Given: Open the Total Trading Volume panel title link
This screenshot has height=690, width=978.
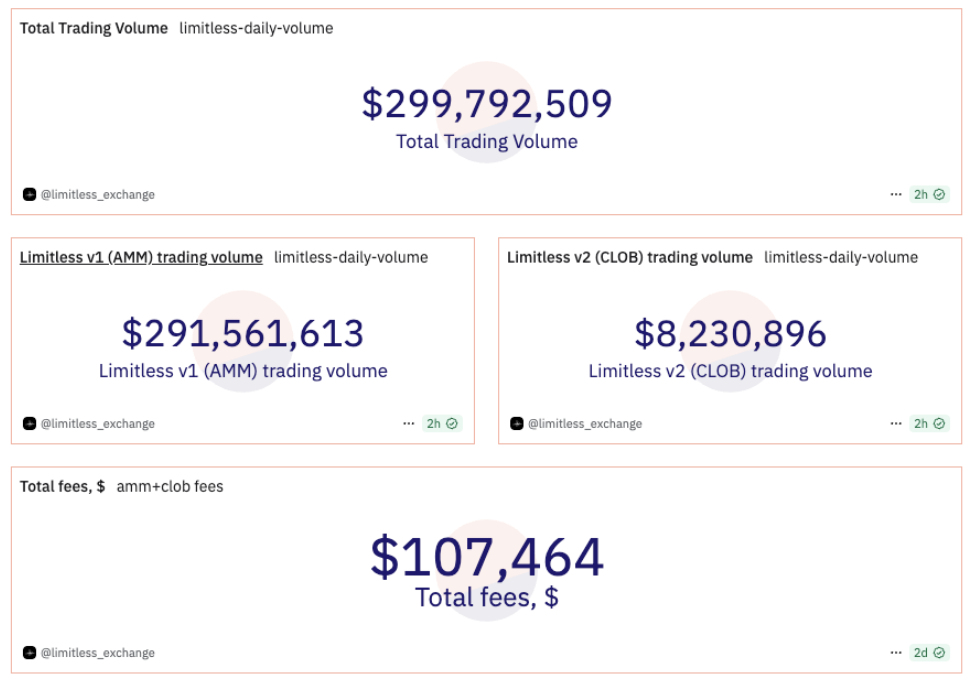Looking at the screenshot, I should pyautogui.click(x=94, y=29).
